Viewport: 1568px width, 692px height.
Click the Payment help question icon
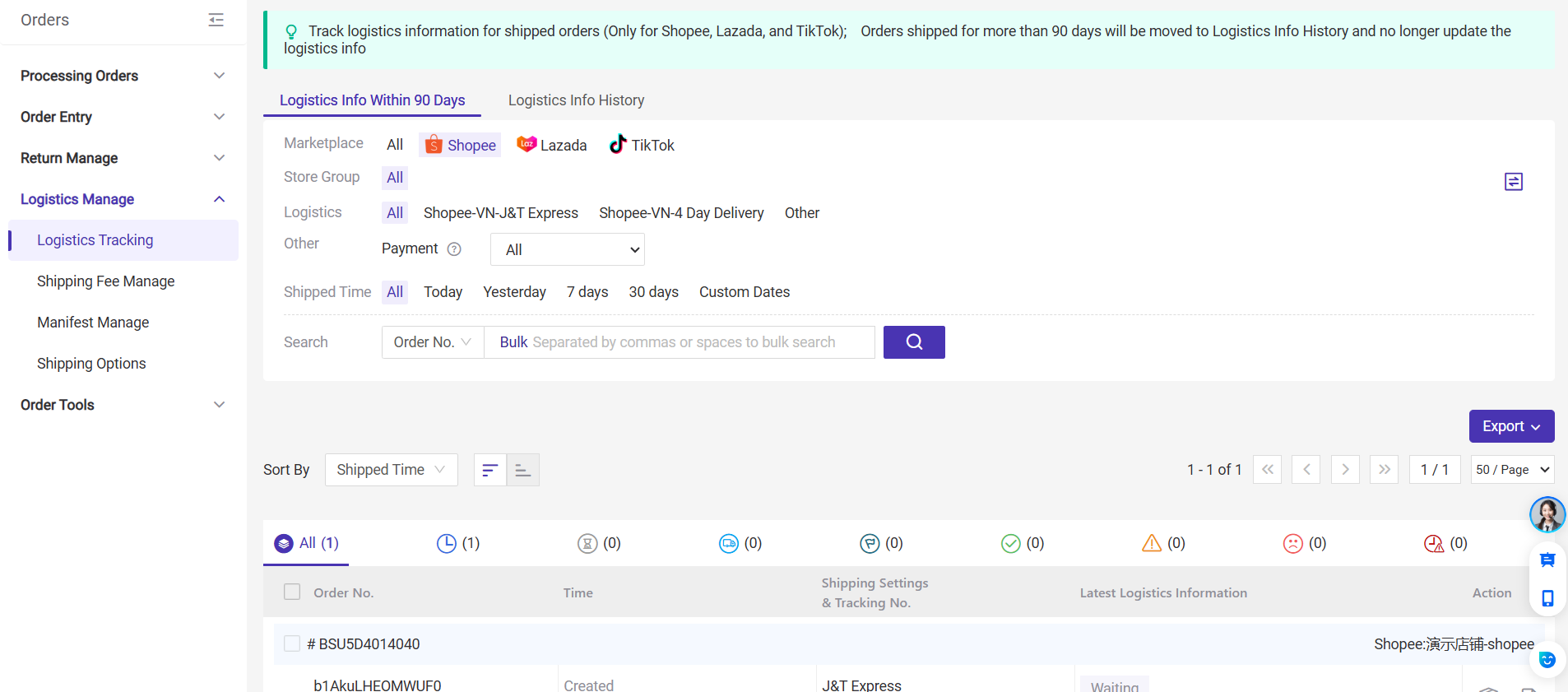pyautogui.click(x=454, y=249)
